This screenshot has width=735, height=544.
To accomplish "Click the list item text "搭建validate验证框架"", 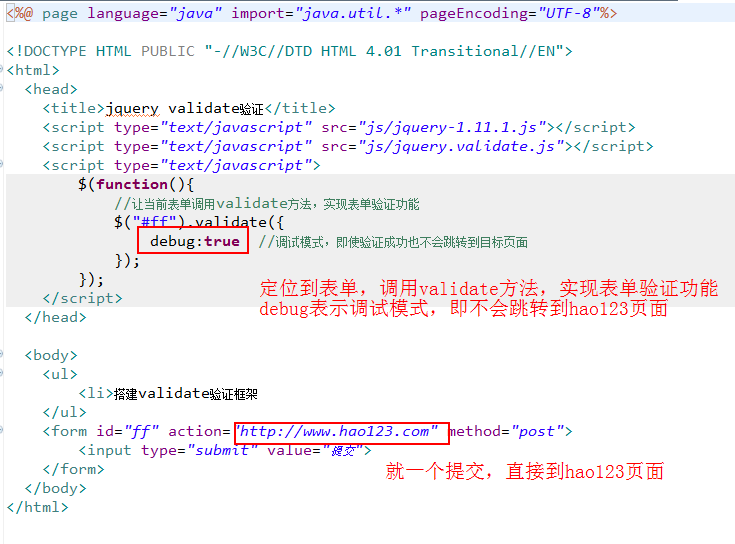I will 186,394.
